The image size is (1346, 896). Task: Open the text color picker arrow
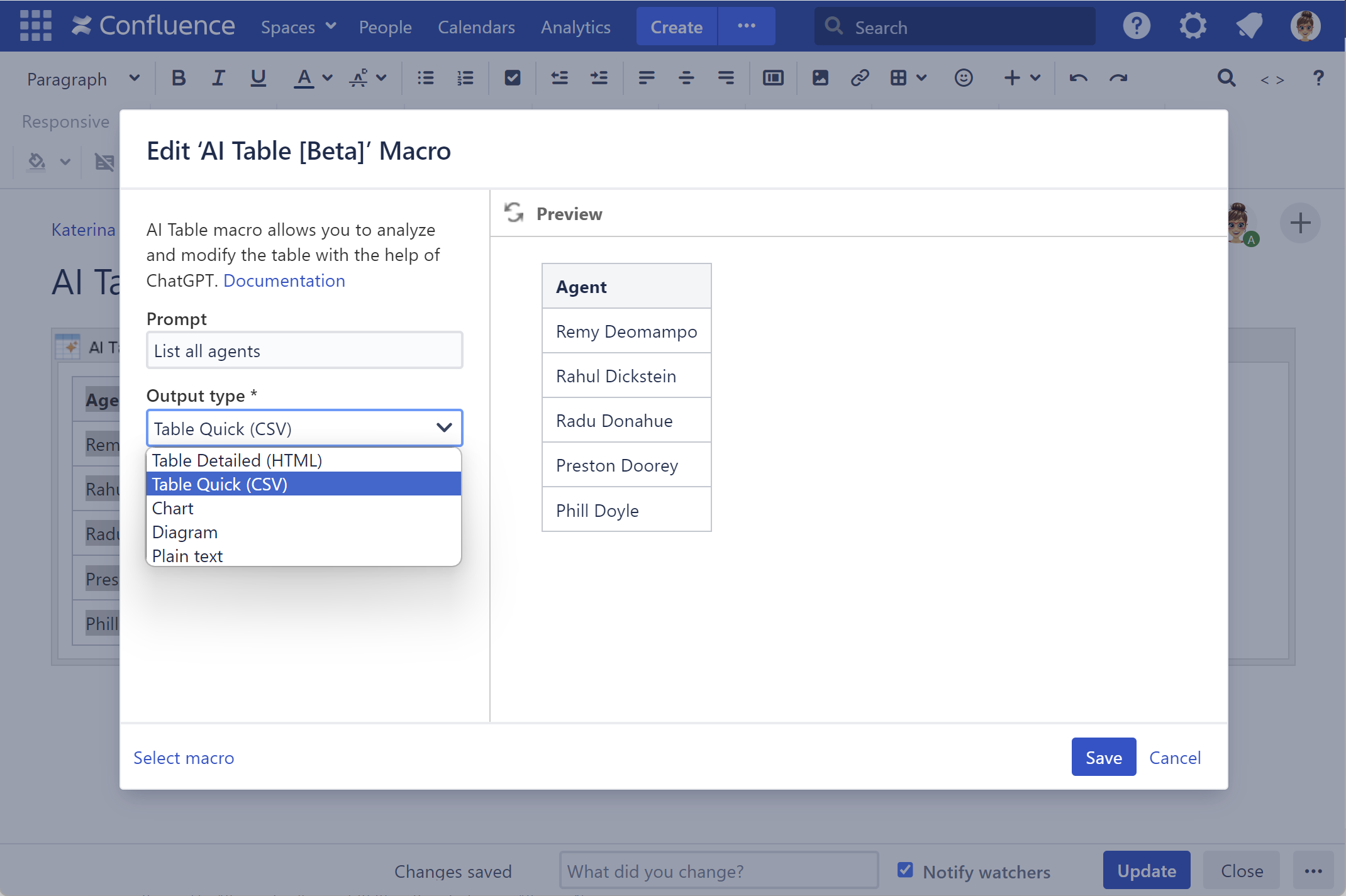coord(327,78)
